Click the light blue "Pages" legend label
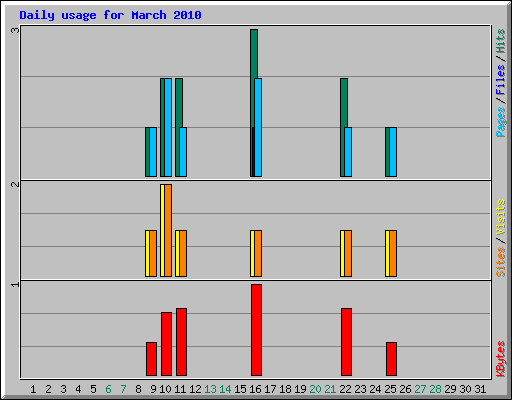Screen dimensions: 512x400 pos(500,122)
